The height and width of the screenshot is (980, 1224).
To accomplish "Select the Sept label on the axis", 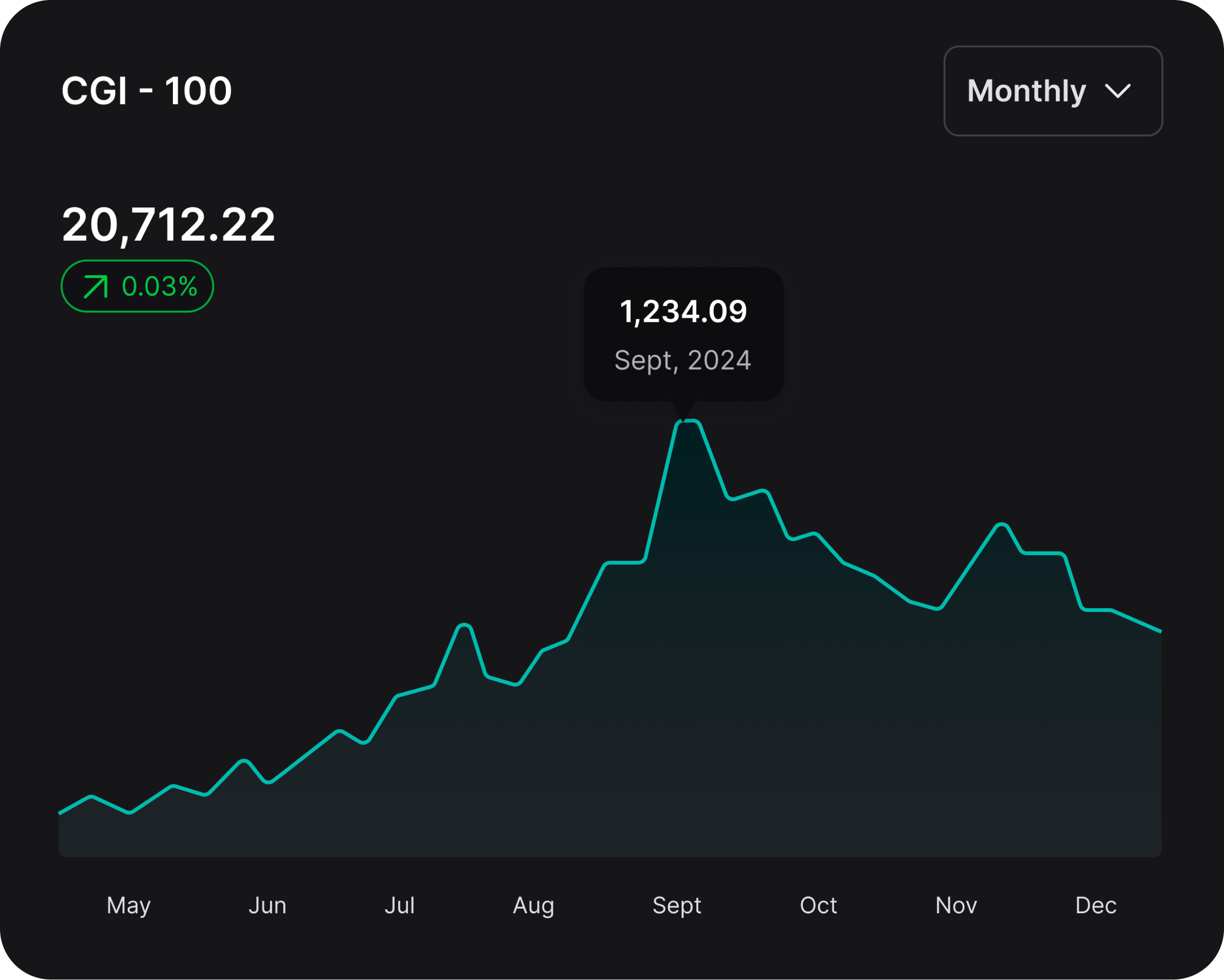I will (677, 905).
